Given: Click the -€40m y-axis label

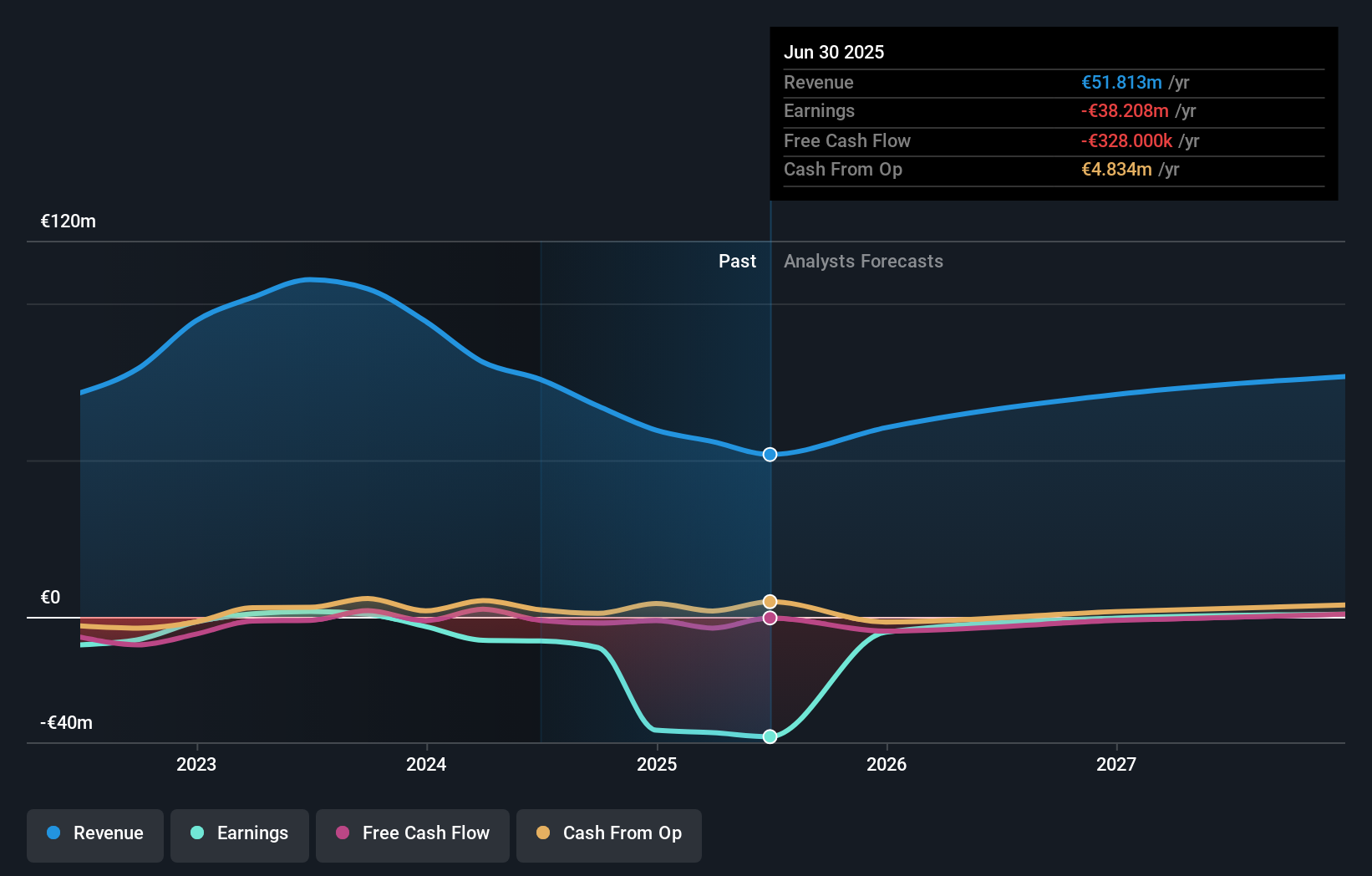Looking at the screenshot, I should [x=67, y=723].
